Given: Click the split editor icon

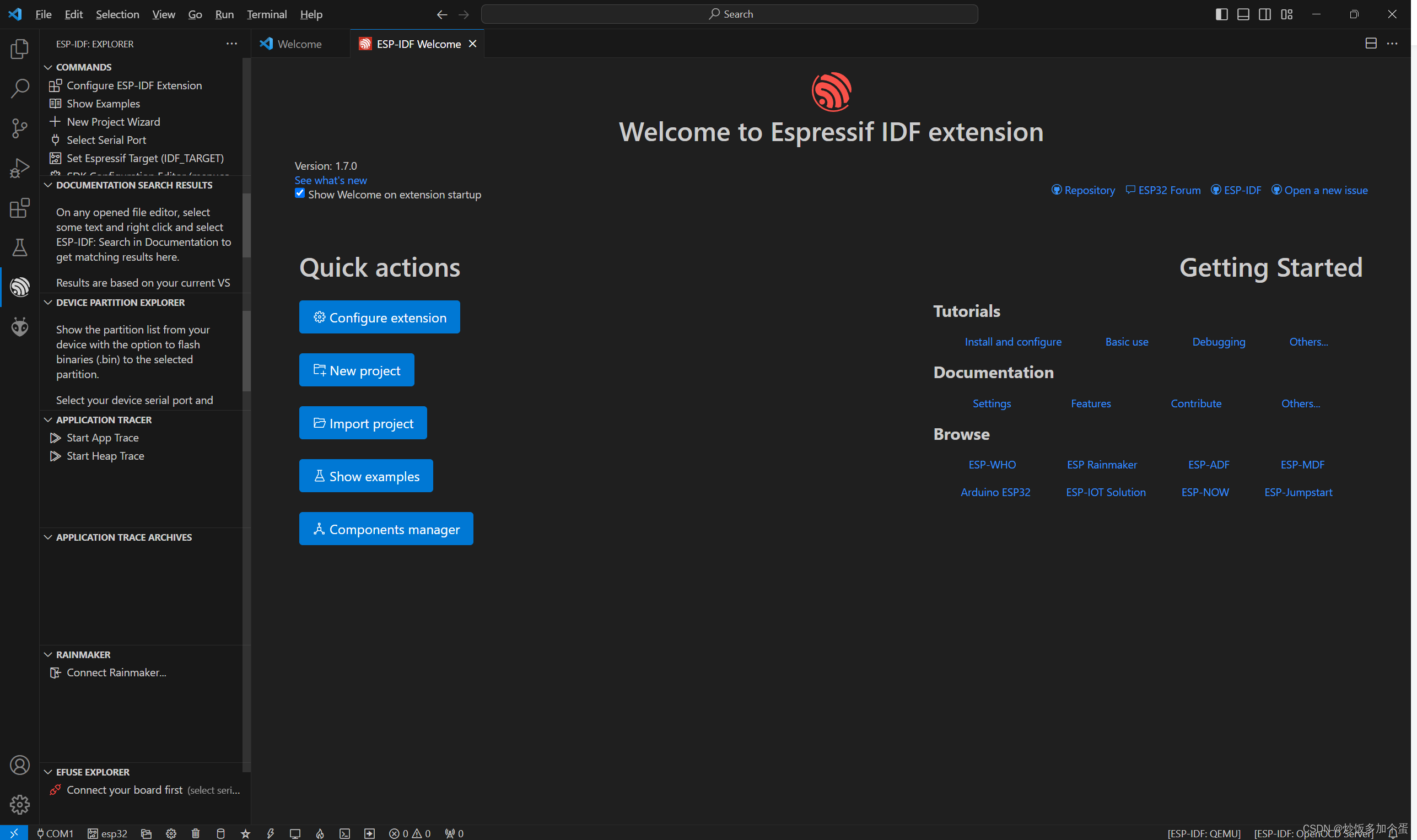Looking at the screenshot, I should tap(1371, 44).
